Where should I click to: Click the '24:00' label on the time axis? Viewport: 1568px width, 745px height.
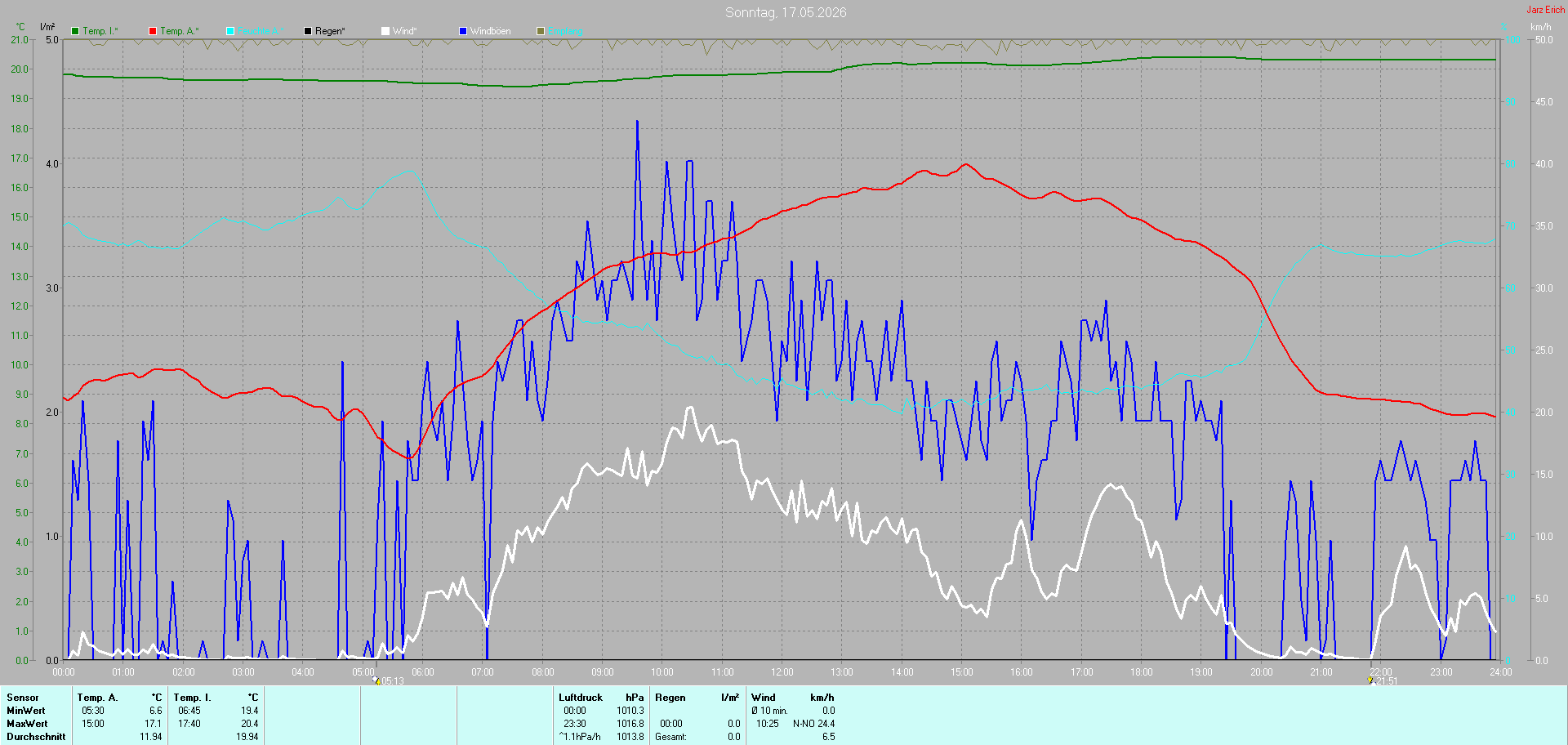[1501, 672]
